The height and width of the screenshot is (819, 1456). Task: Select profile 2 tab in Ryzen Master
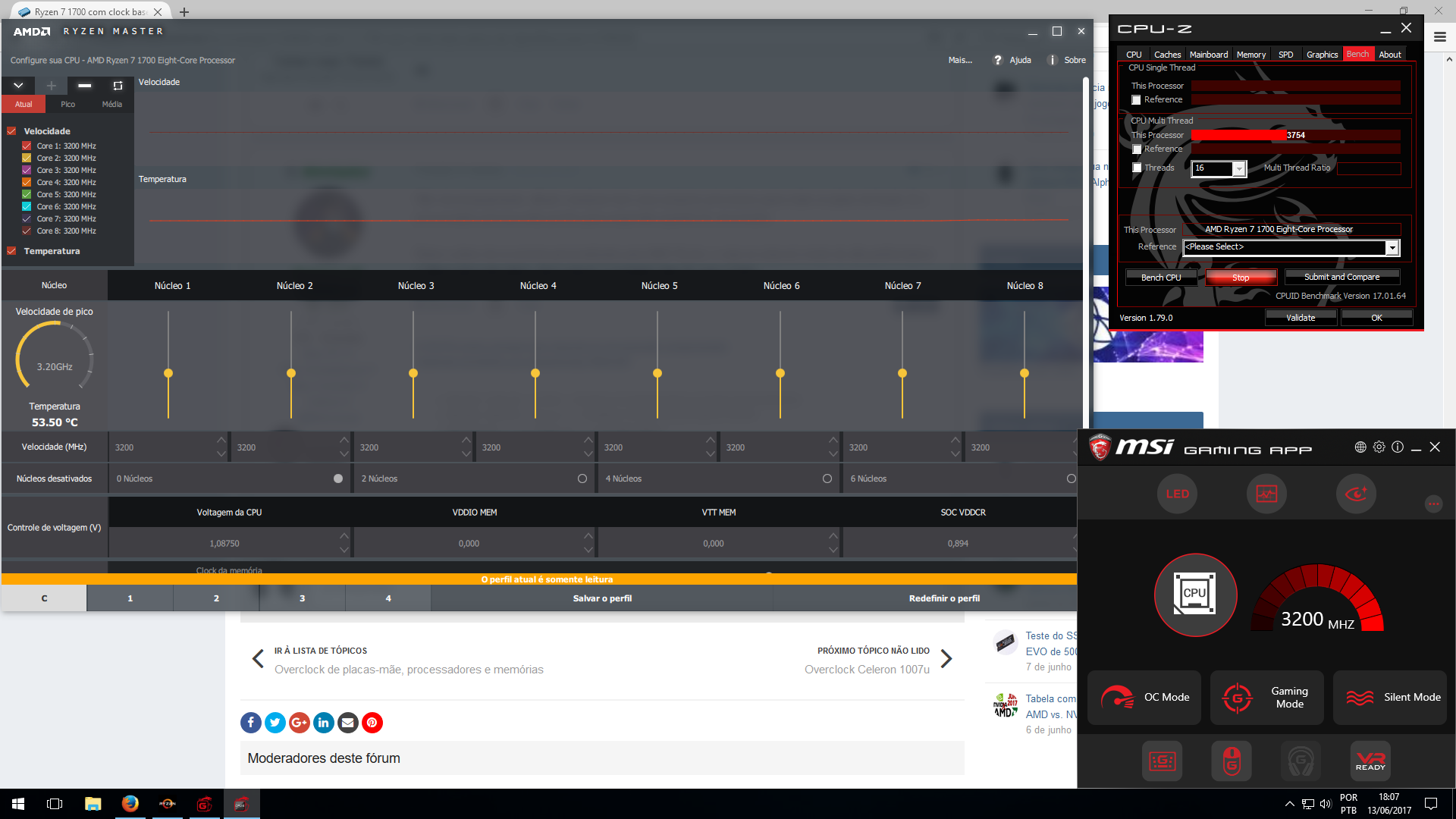coord(216,598)
